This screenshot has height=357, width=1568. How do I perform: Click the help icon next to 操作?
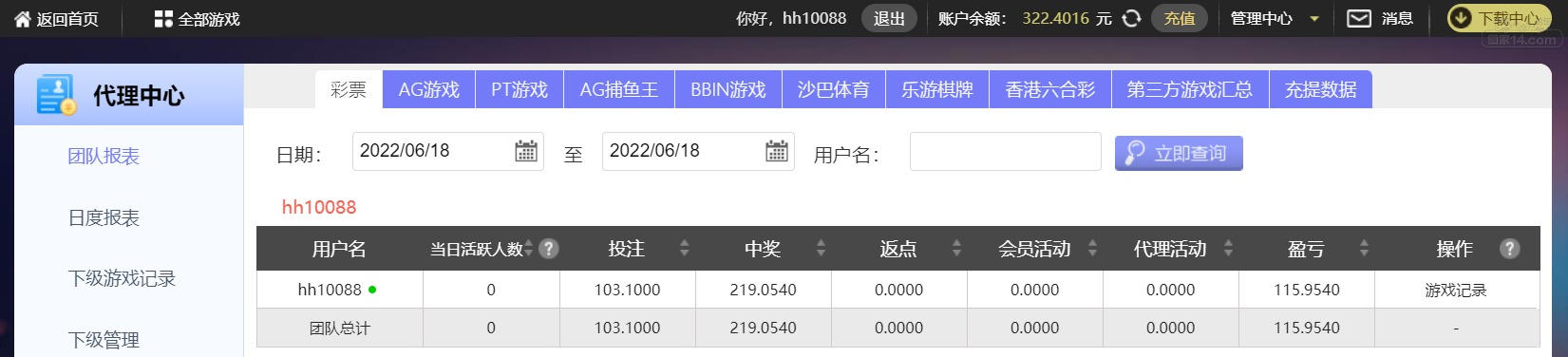[x=1509, y=249]
